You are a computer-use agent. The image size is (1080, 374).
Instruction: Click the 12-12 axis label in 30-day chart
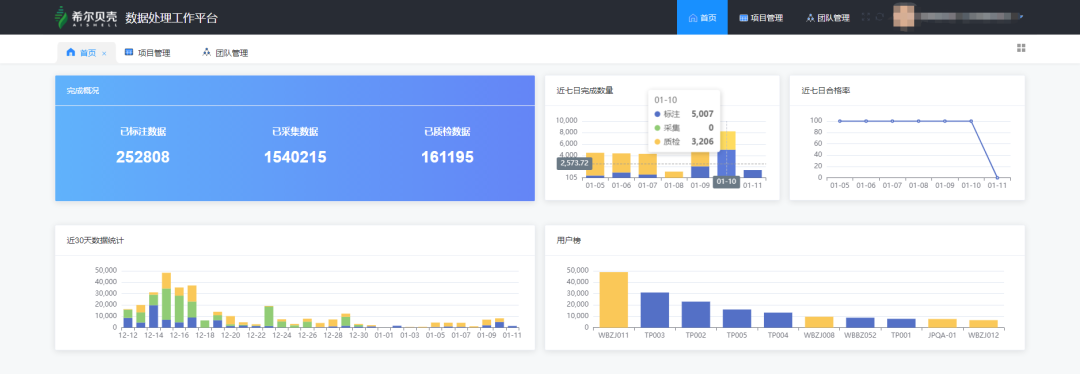coord(128,335)
